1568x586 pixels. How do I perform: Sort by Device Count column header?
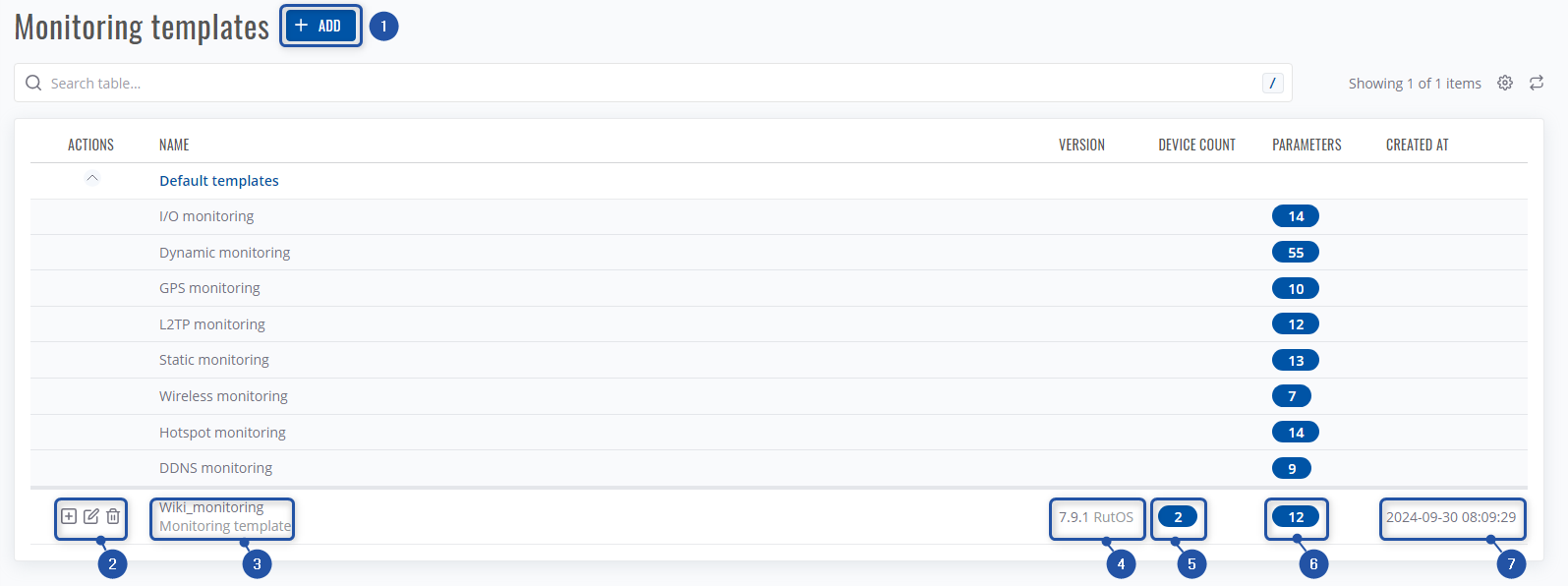(1196, 145)
